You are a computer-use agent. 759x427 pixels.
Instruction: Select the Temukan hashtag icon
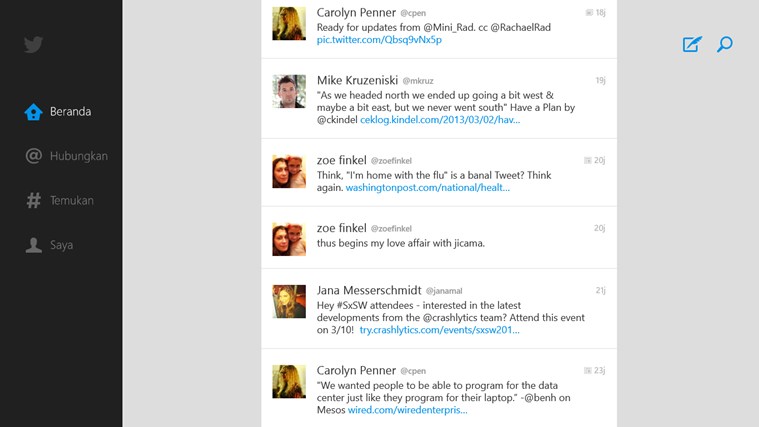(x=33, y=200)
